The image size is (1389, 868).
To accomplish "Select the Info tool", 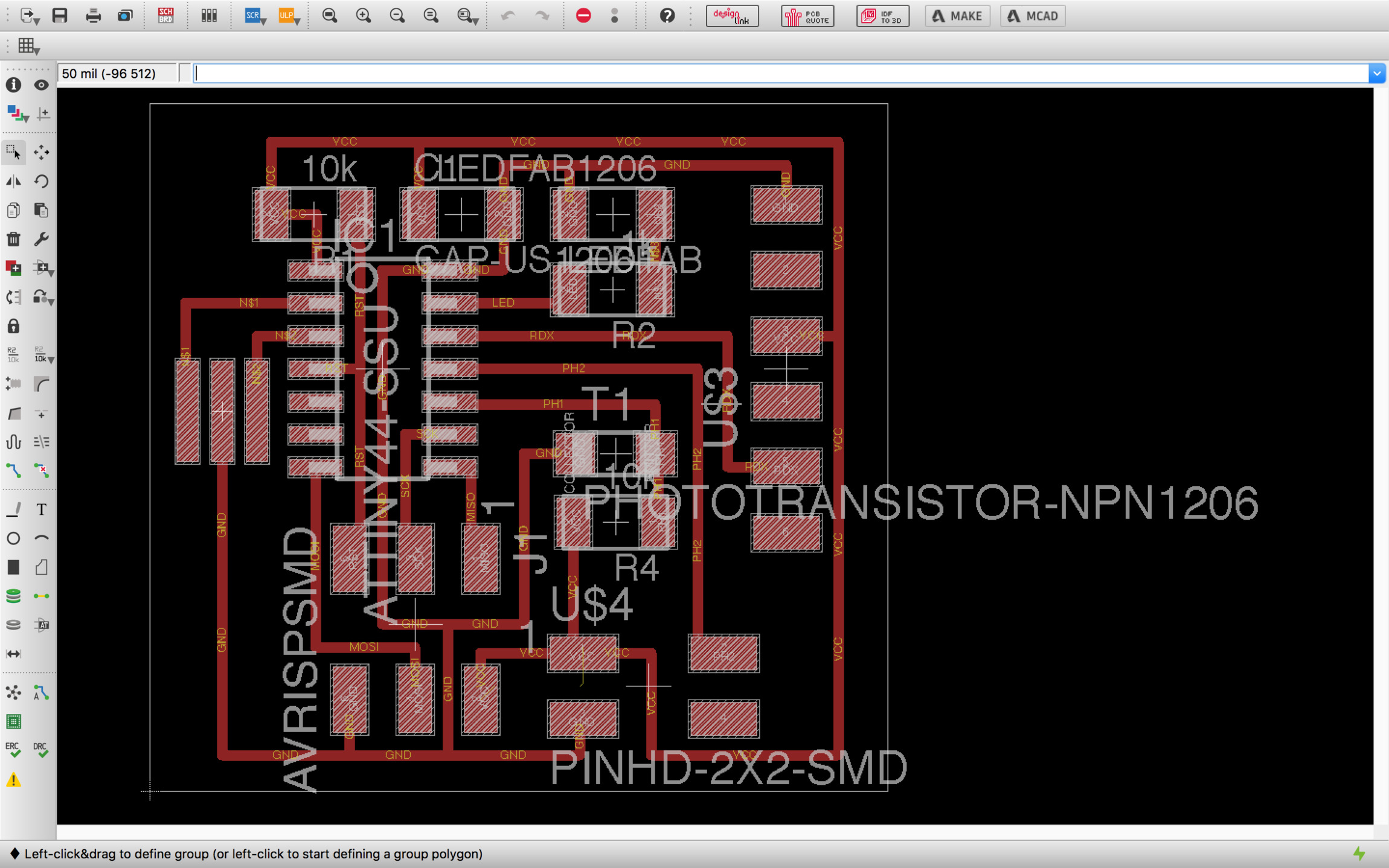I will tap(13, 85).
